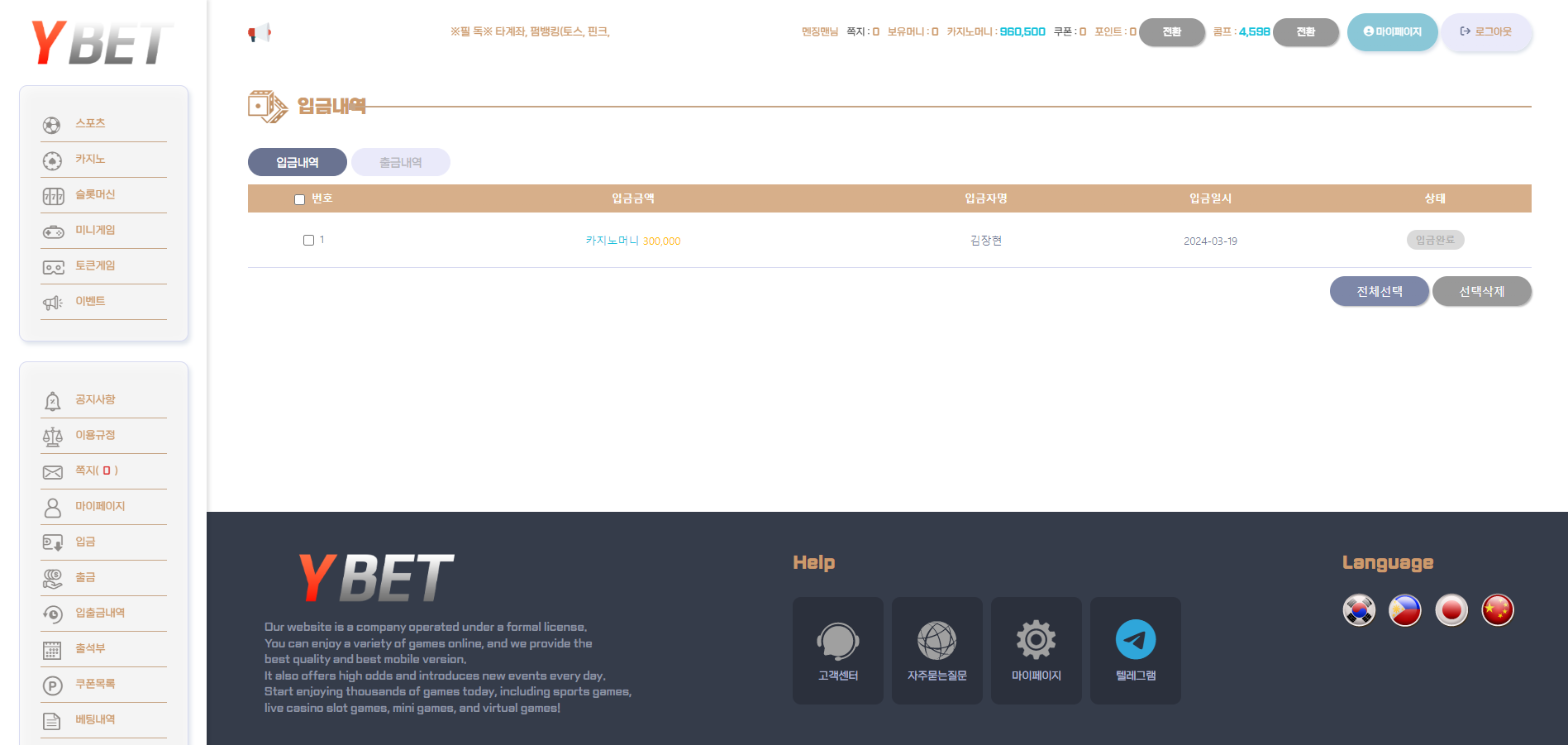
Task: Select the 입금내역 tab
Action: [298, 163]
